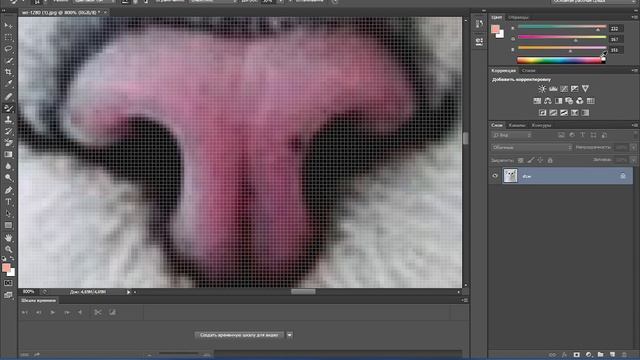The height and width of the screenshot is (360, 640).
Task: Toggle visibility eye of the layer
Action: [495, 176]
